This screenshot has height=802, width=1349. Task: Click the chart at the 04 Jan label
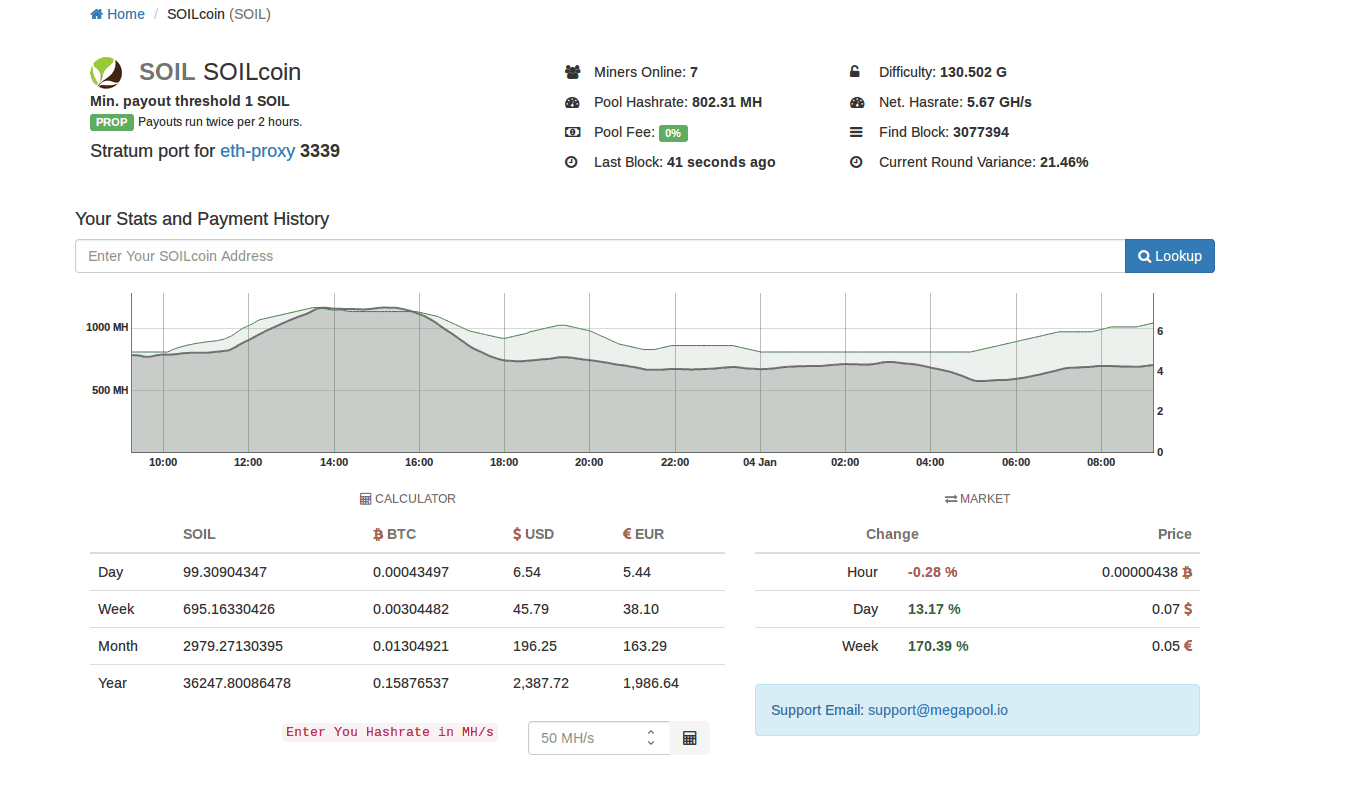pos(760,462)
